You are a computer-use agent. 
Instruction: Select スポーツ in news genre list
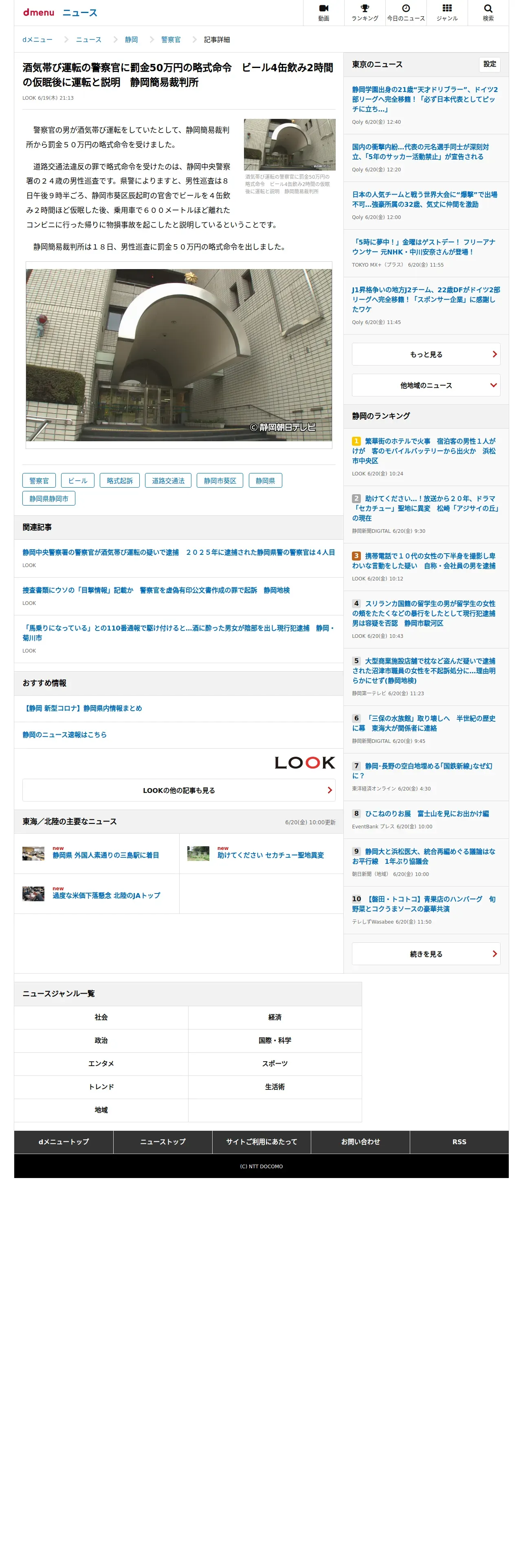tap(275, 1063)
